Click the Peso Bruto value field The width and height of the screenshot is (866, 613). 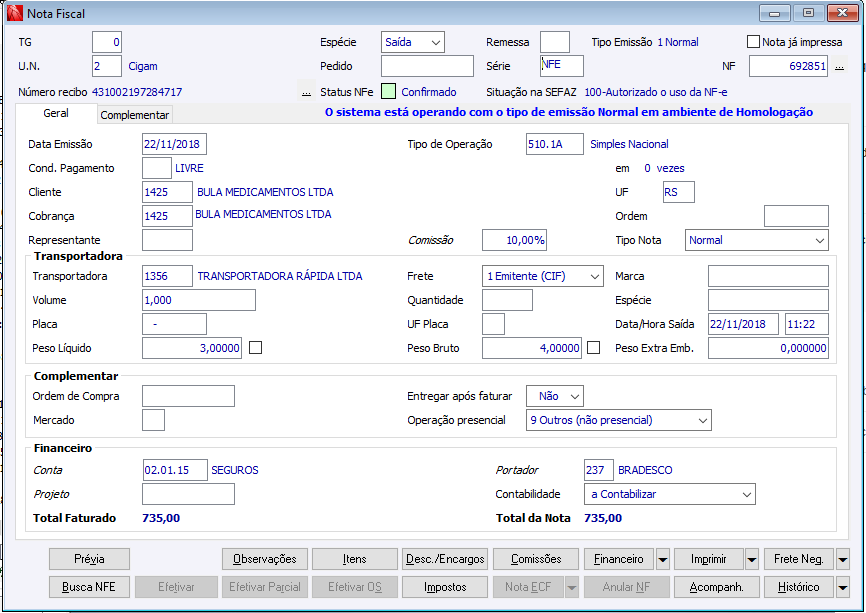532,348
